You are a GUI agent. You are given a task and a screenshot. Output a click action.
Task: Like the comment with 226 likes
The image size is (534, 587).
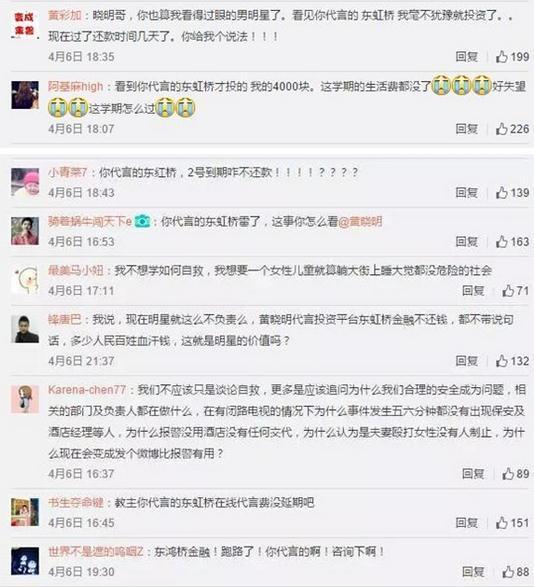[502, 129]
